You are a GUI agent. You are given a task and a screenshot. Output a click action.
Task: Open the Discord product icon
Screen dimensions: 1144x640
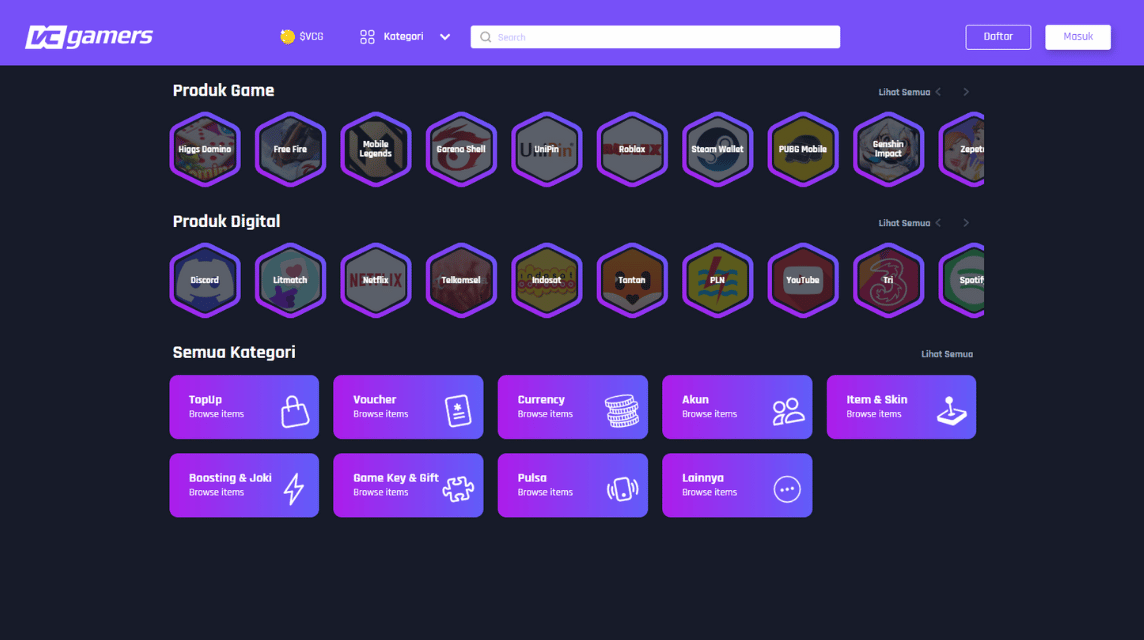(x=205, y=280)
